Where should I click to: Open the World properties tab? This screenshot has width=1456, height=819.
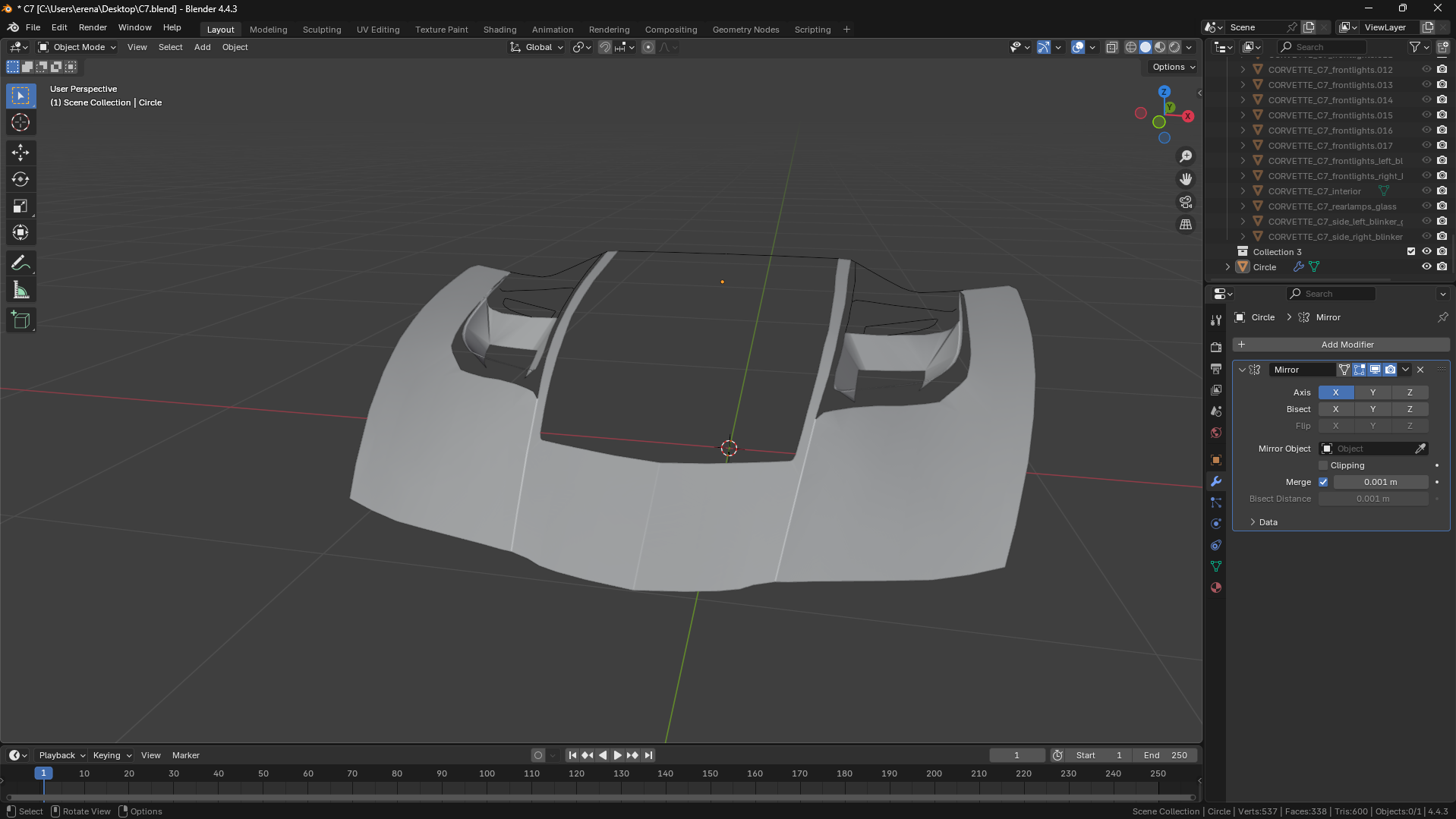pyautogui.click(x=1216, y=433)
